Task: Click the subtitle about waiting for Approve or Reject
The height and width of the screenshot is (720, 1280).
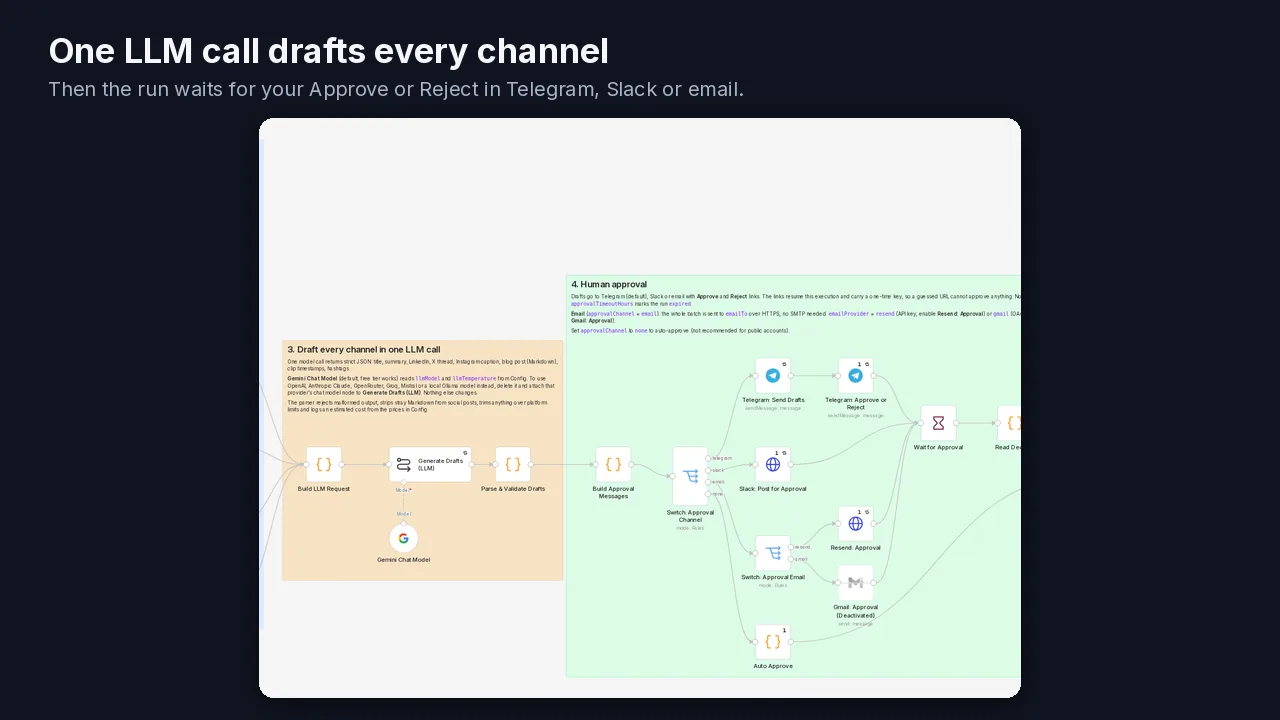Action: click(396, 89)
